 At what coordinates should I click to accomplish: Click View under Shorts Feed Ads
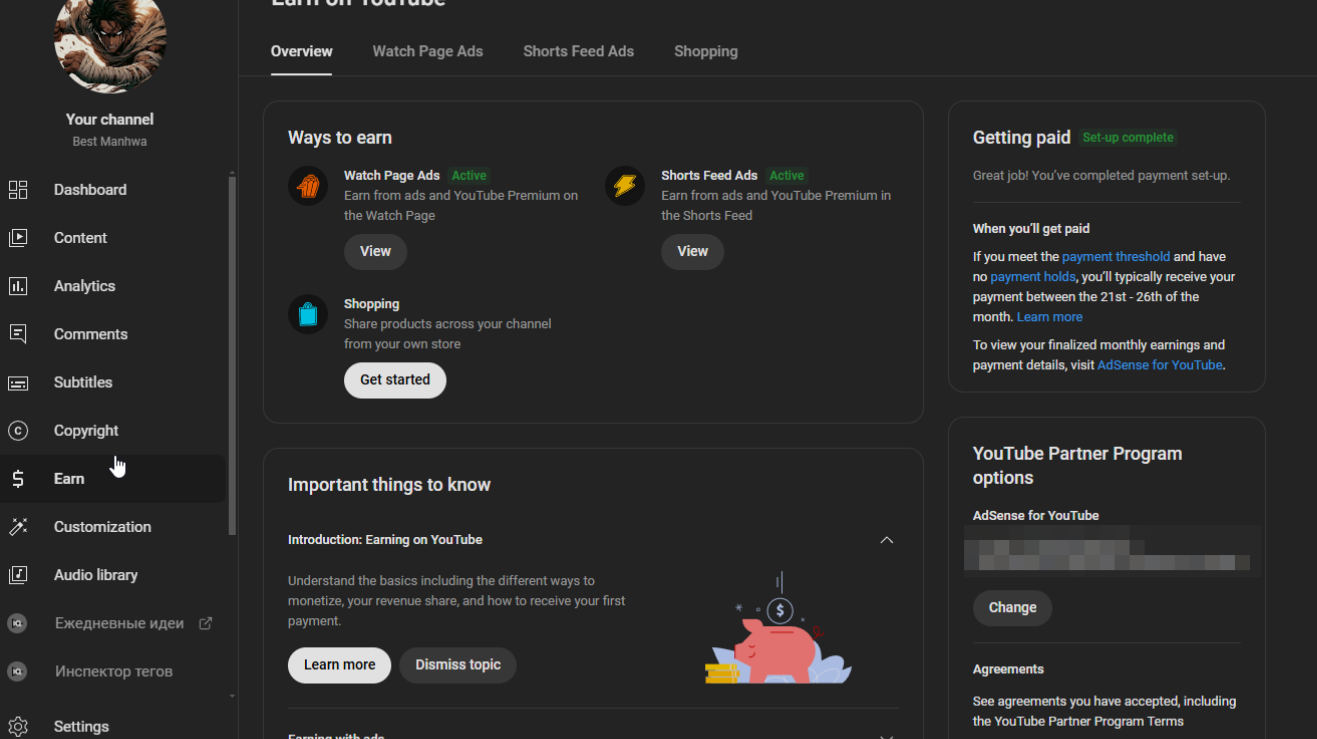click(692, 252)
